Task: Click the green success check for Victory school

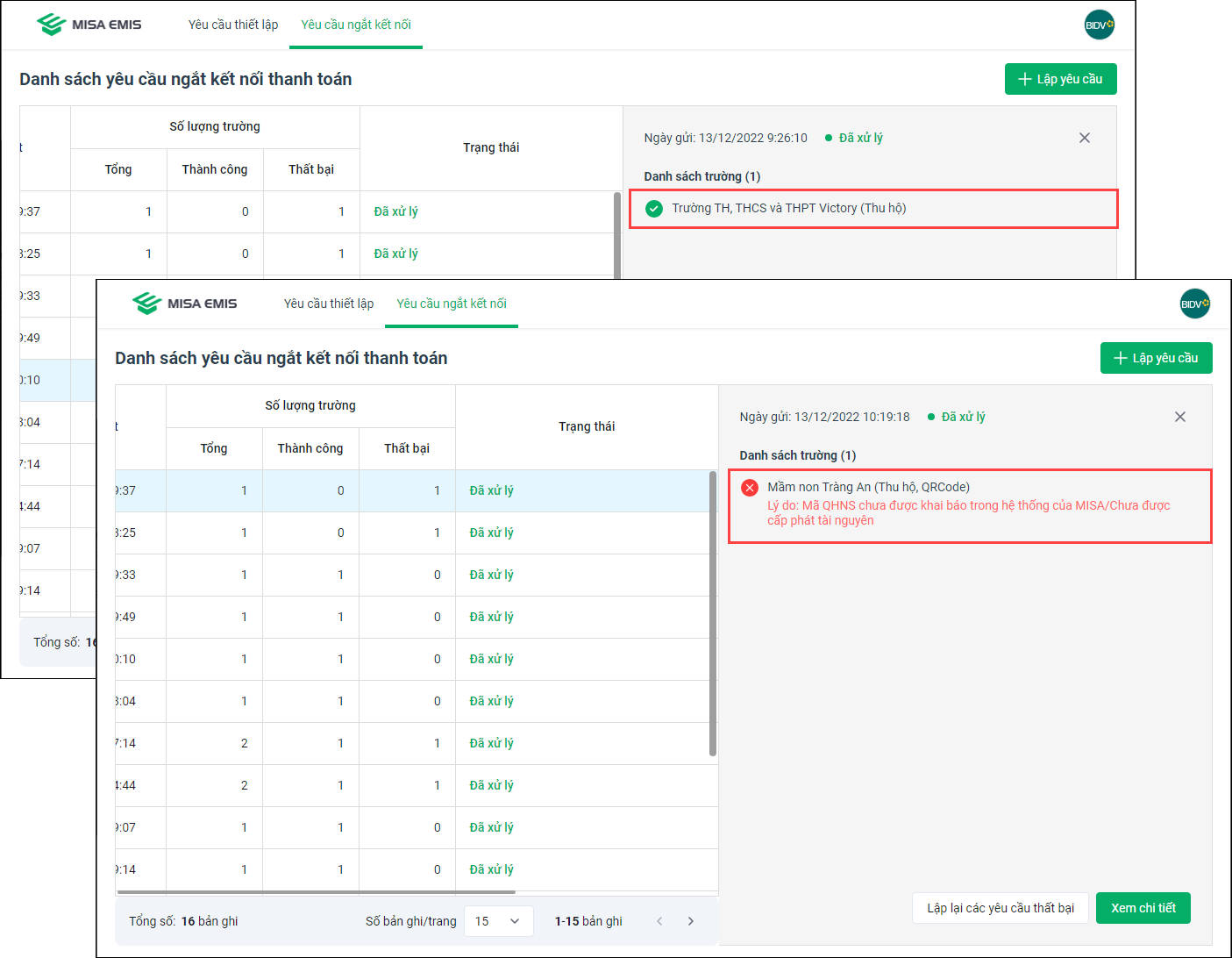Action: coord(654,209)
